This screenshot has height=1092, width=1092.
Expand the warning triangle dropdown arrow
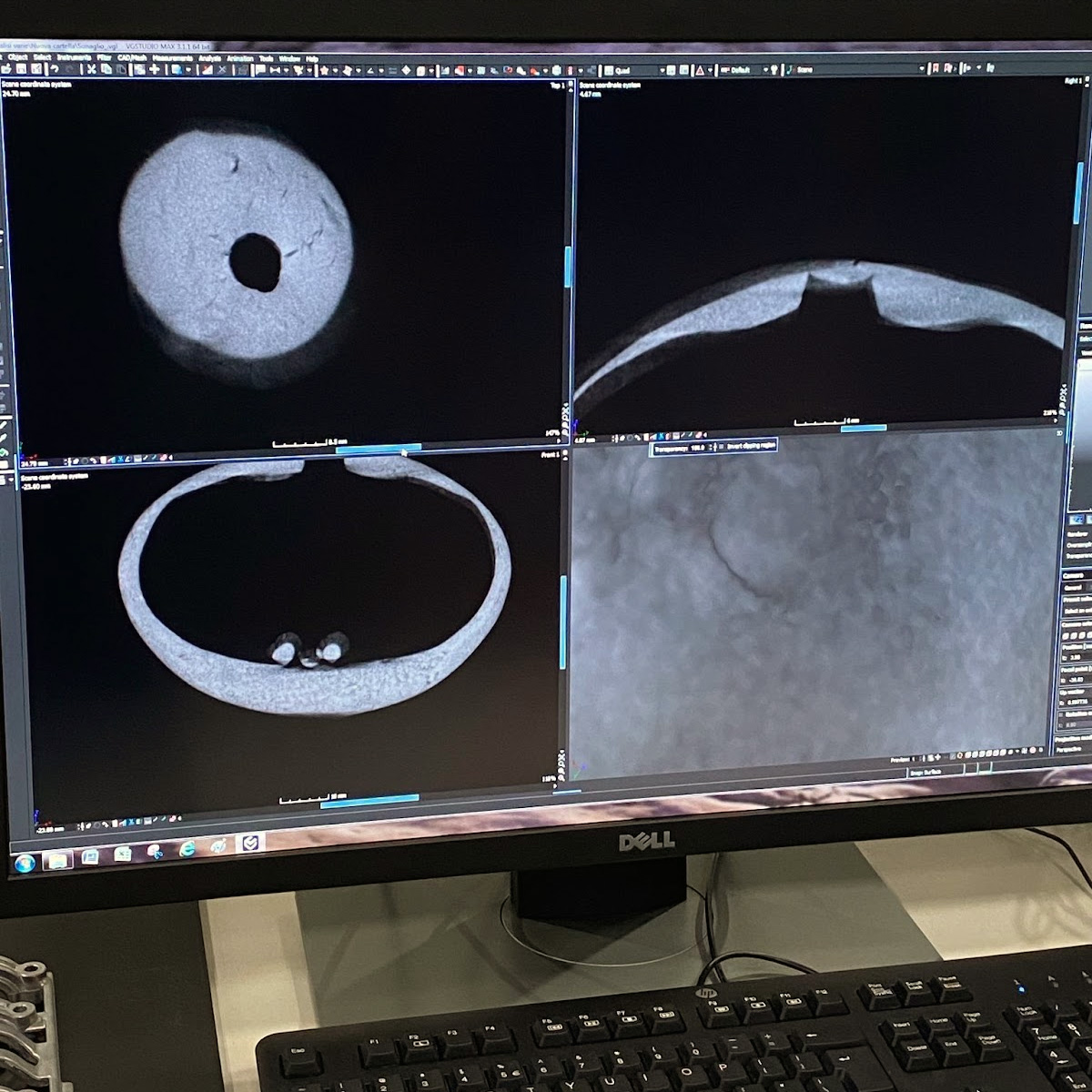(x=710, y=70)
